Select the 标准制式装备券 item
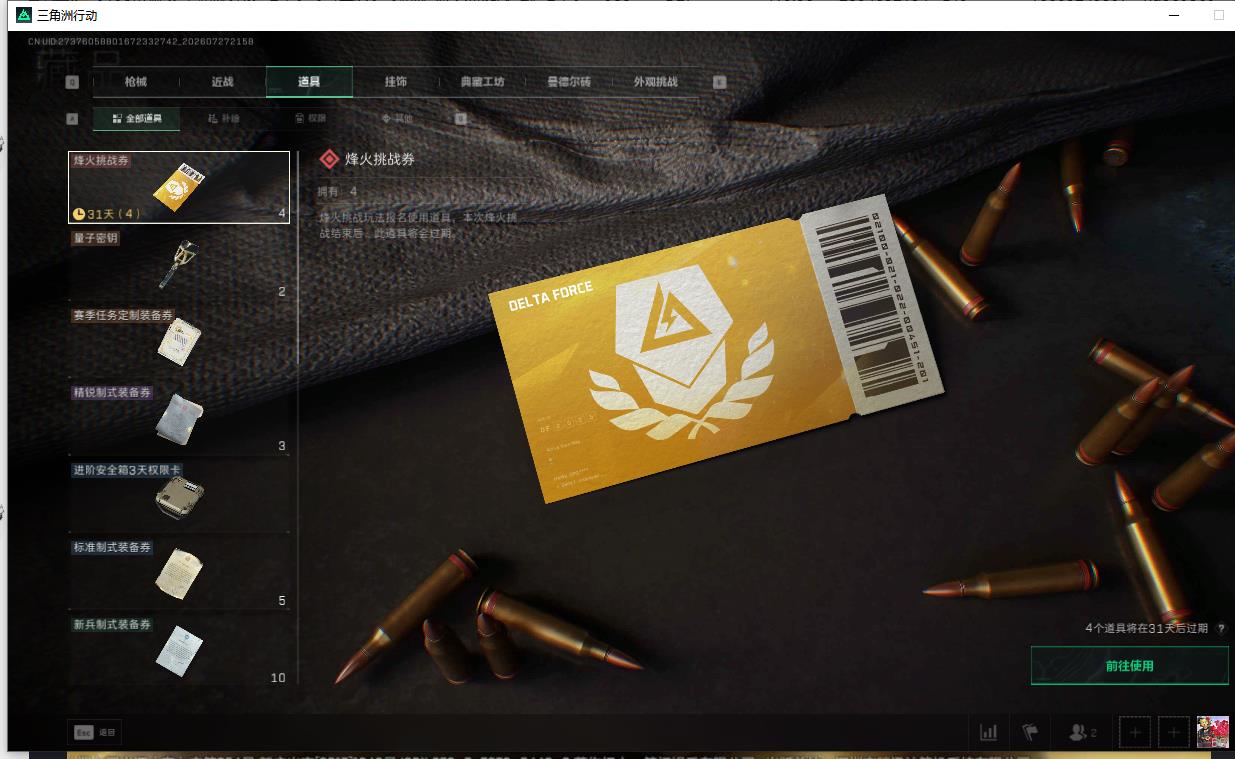 click(x=179, y=574)
